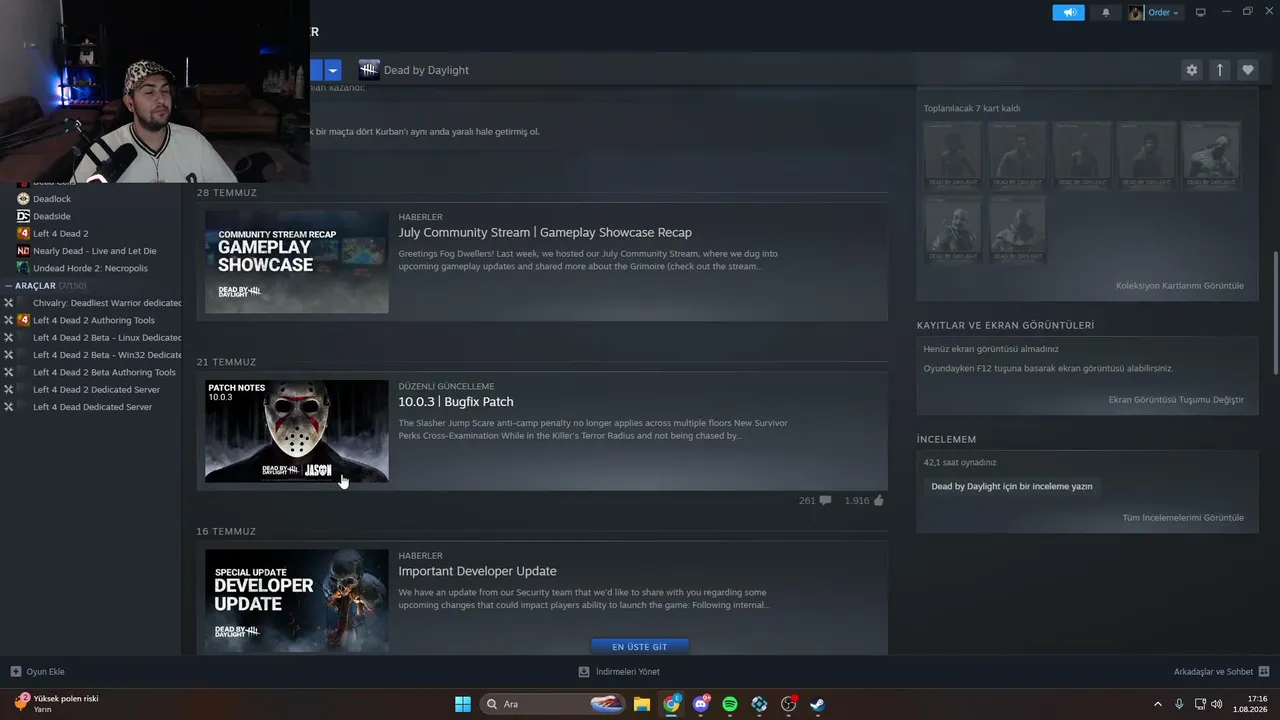Click the İndirmeleri Yönet label
1280x720 pixels.
[628, 672]
